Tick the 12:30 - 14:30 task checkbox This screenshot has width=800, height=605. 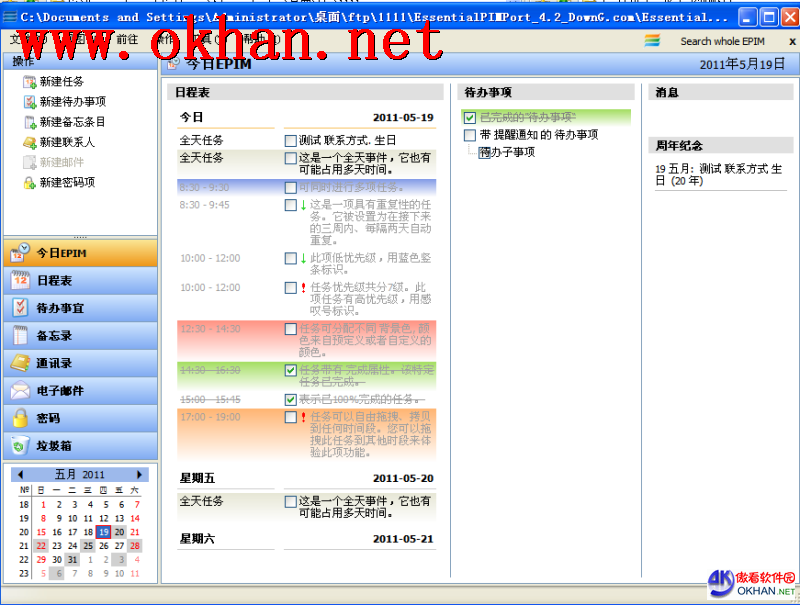tap(290, 329)
